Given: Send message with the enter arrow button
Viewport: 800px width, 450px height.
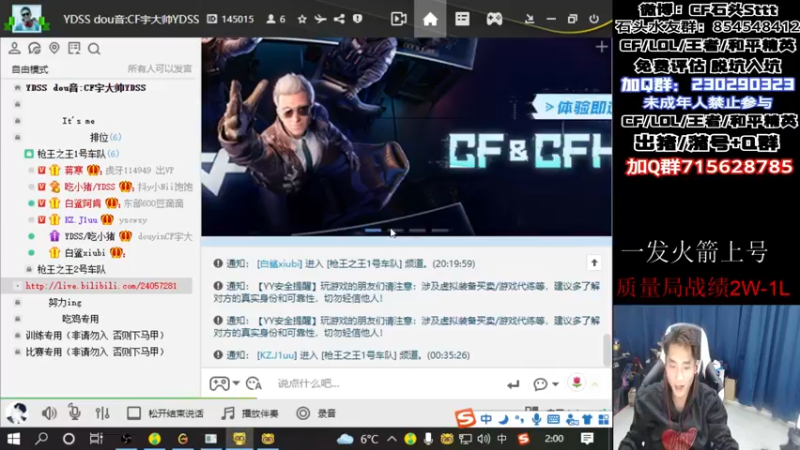Looking at the screenshot, I should pos(513,384).
